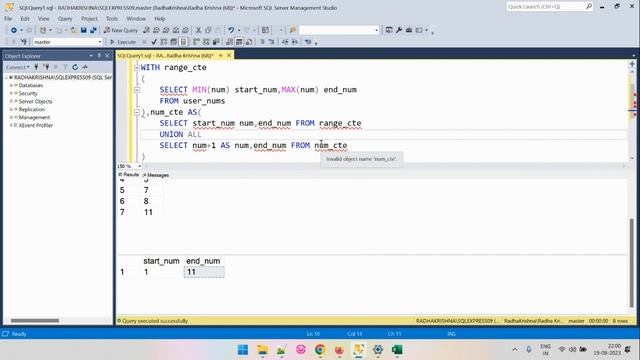Open the Query menu
Screen dimensions: 640x360
coord(65,19)
